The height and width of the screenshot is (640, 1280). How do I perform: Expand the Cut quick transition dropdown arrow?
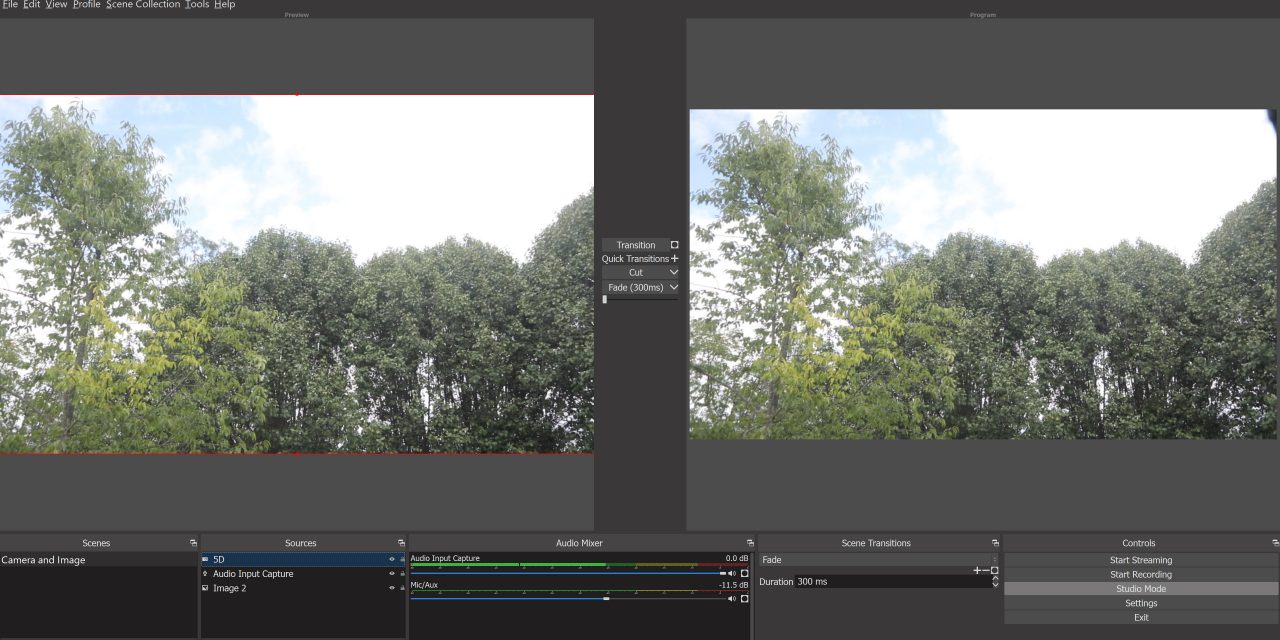pos(674,272)
